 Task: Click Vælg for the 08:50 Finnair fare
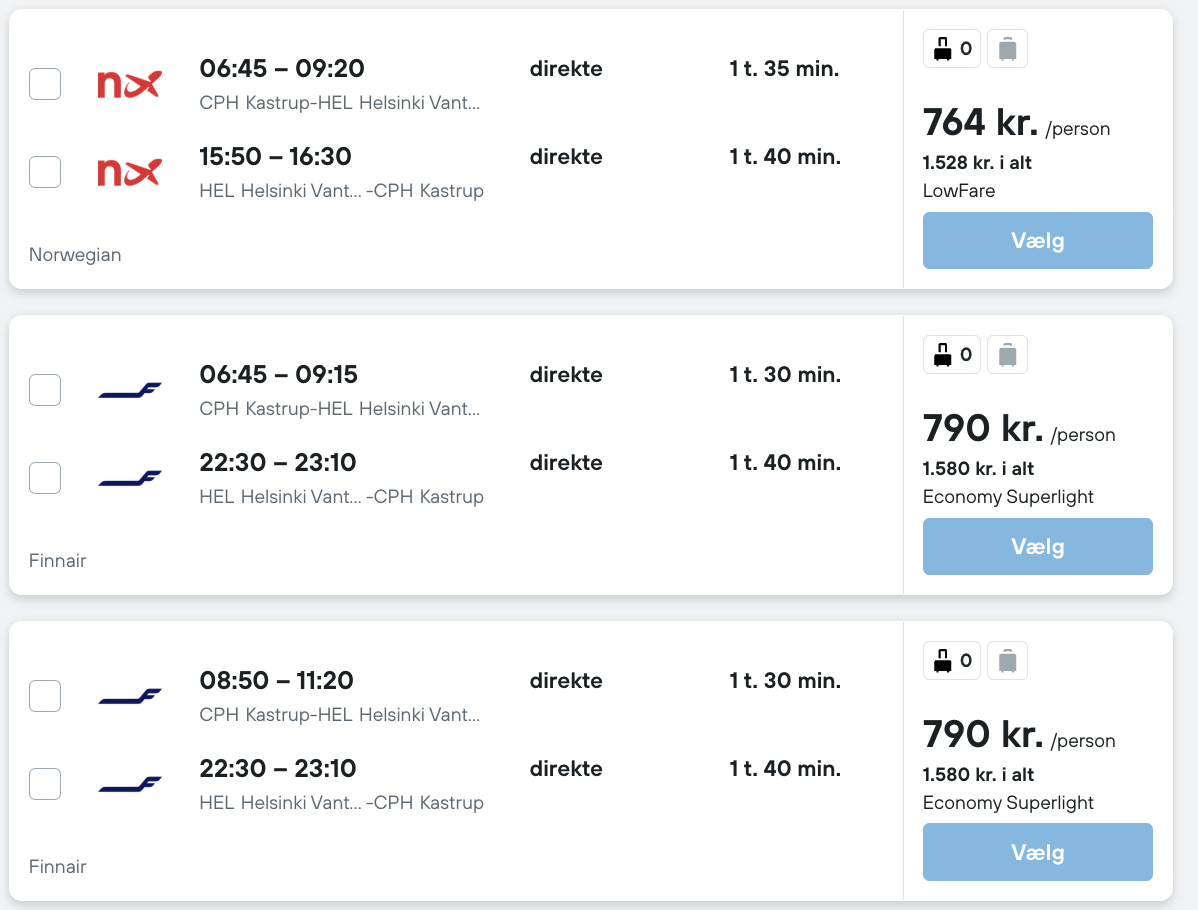coord(1038,852)
